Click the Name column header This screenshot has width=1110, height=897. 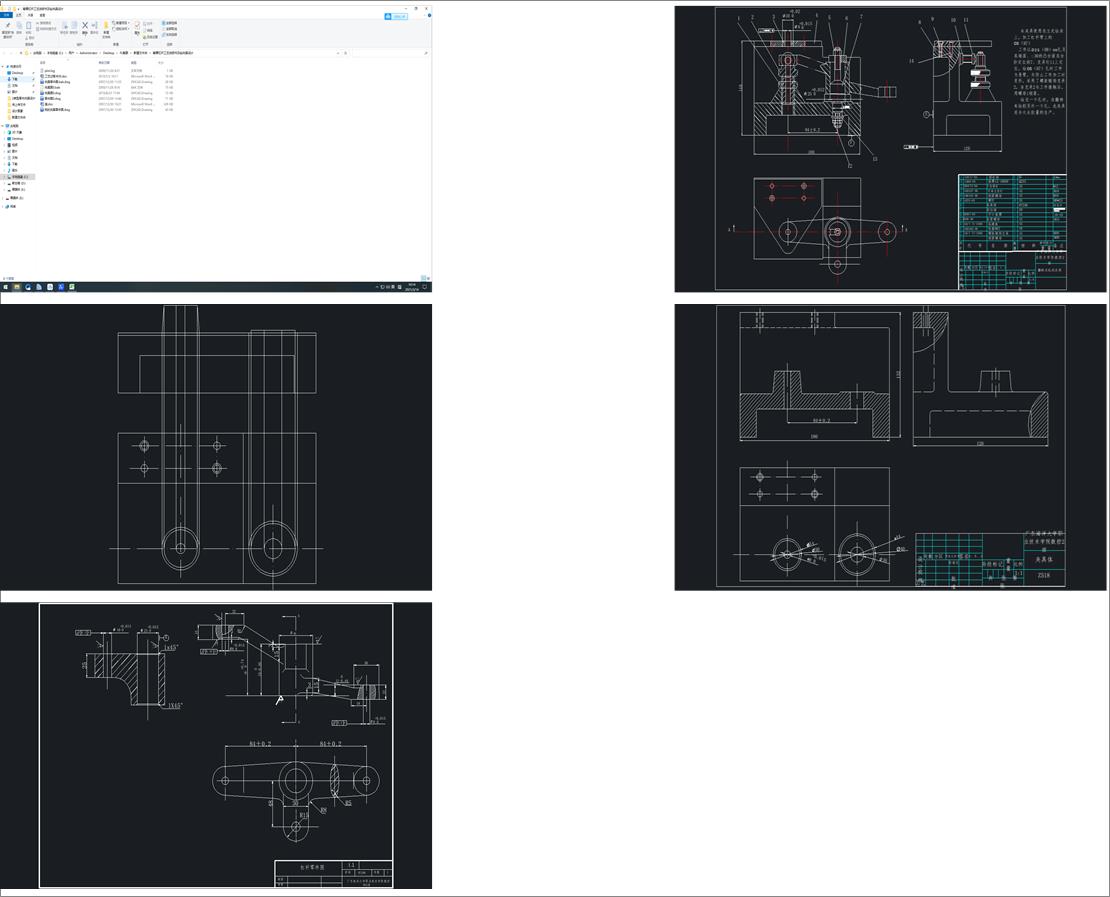[42, 62]
